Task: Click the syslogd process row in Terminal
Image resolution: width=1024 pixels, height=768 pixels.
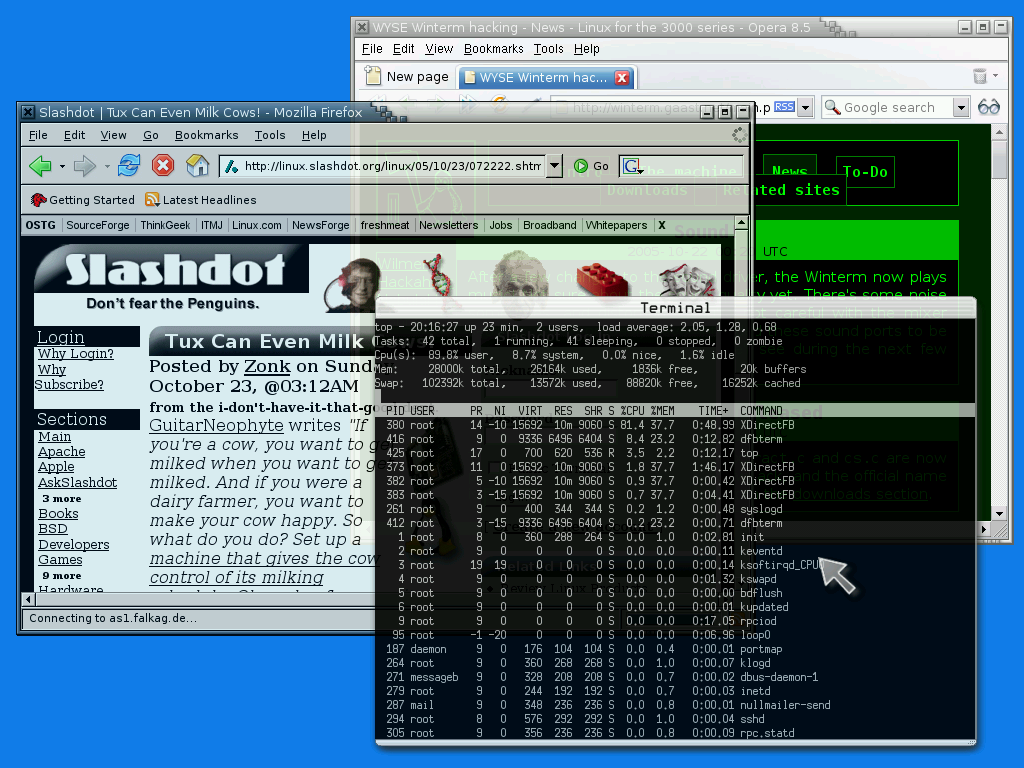Action: click(x=675, y=509)
